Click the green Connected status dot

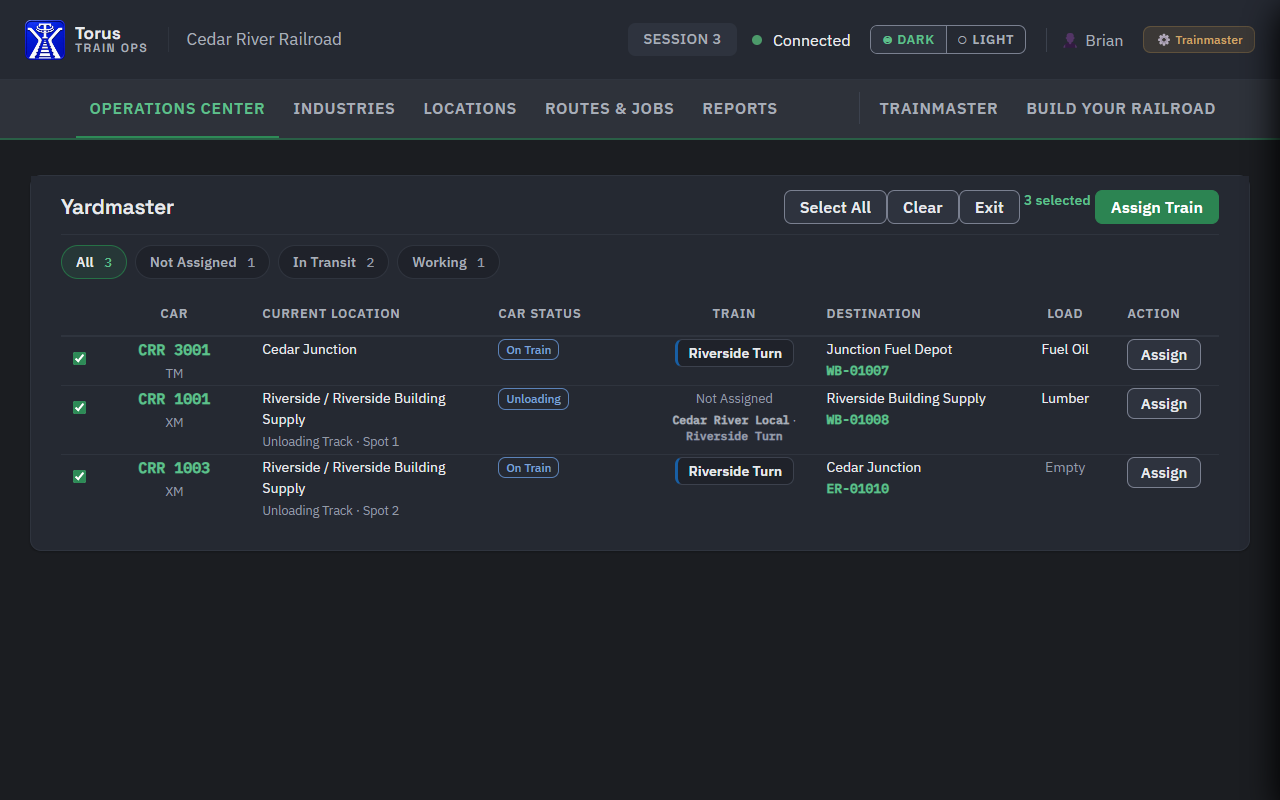click(757, 40)
